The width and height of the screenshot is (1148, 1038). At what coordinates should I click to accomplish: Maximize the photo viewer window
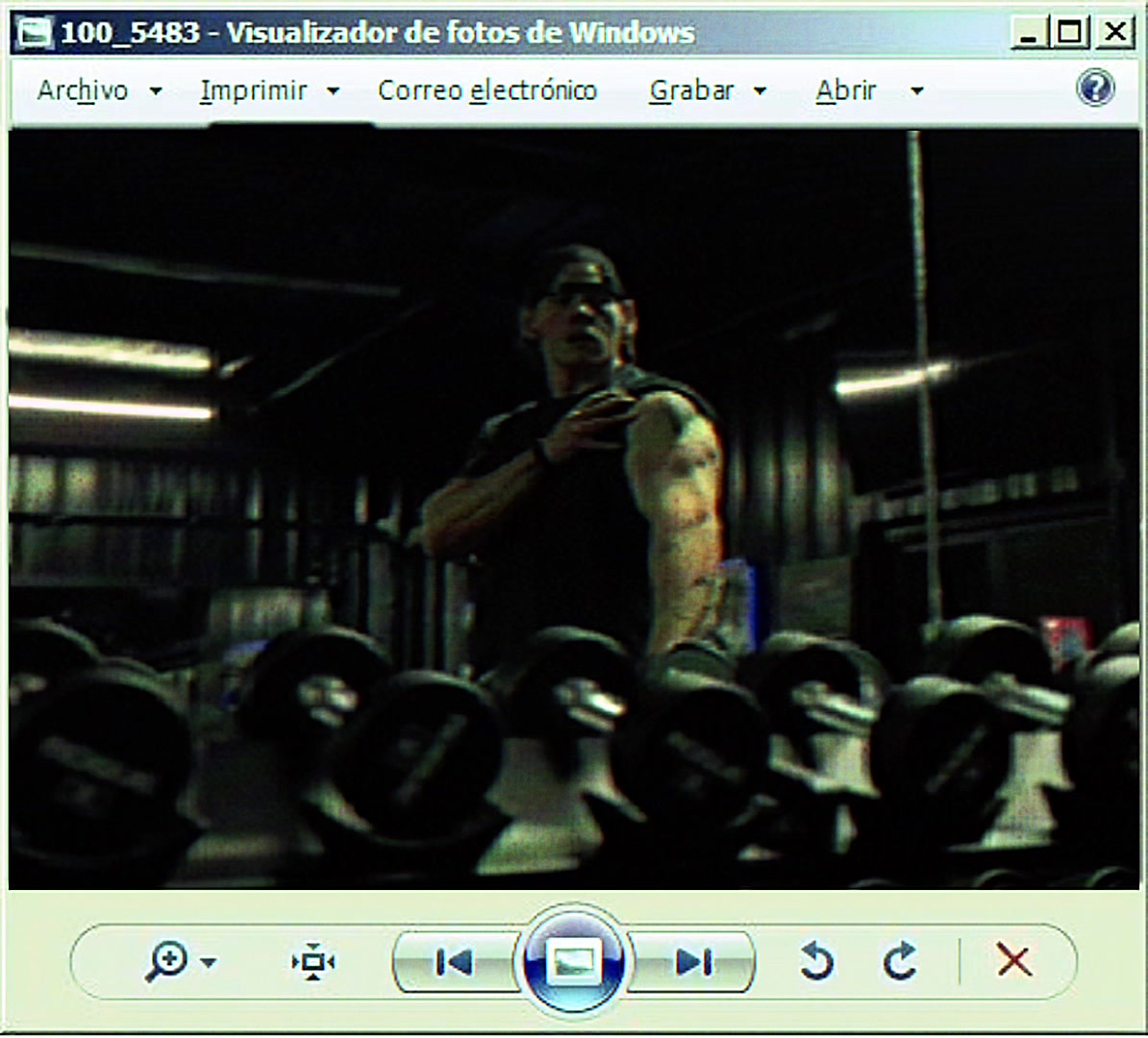click(x=1069, y=33)
